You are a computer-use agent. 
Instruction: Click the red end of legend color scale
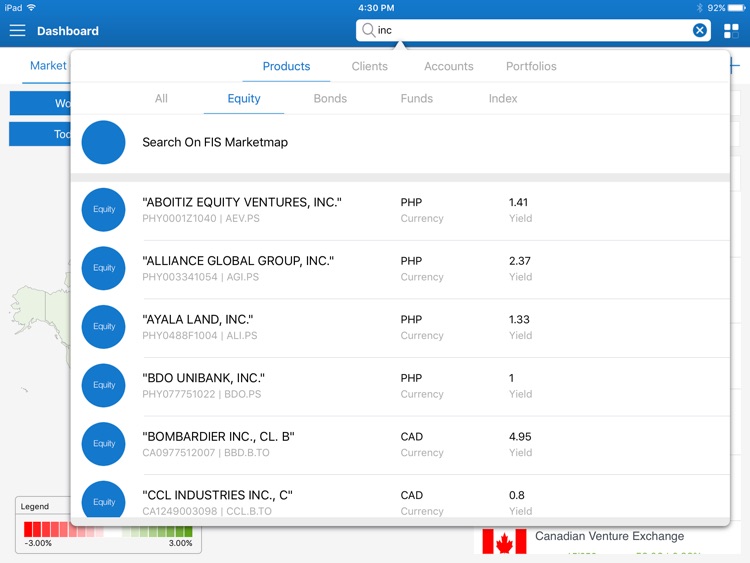click(x=29, y=530)
